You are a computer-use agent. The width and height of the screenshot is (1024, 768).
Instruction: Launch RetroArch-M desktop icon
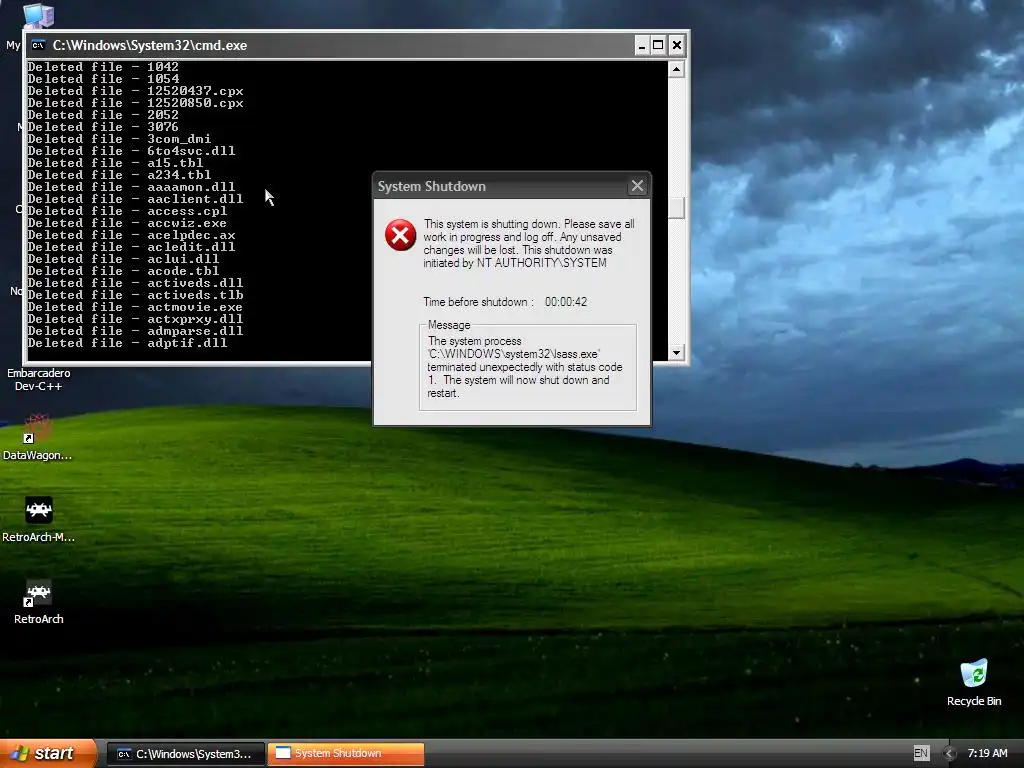[39, 520]
